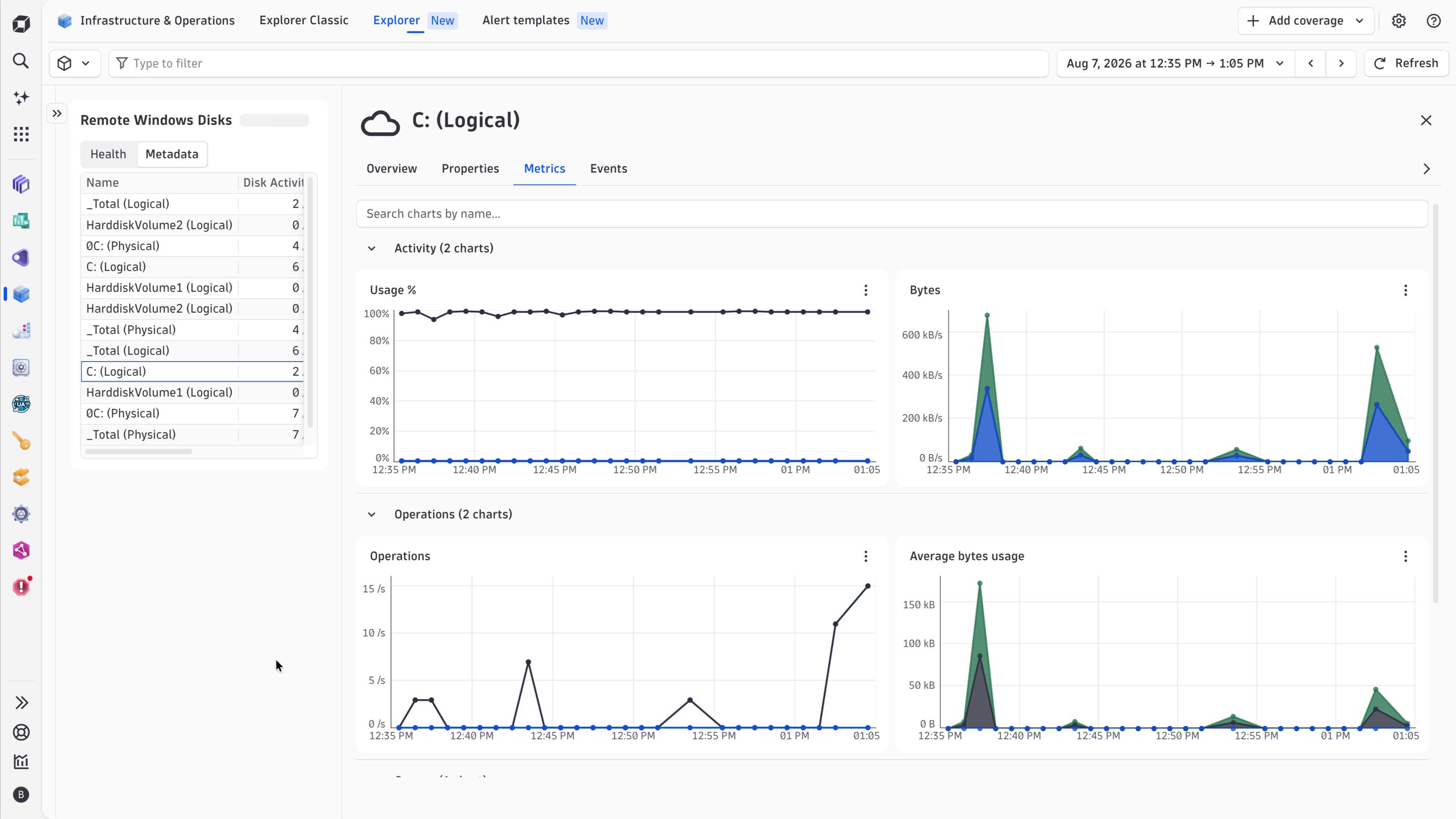
Task: Open Bytes chart three-dot menu
Action: click(x=1406, y=290)
